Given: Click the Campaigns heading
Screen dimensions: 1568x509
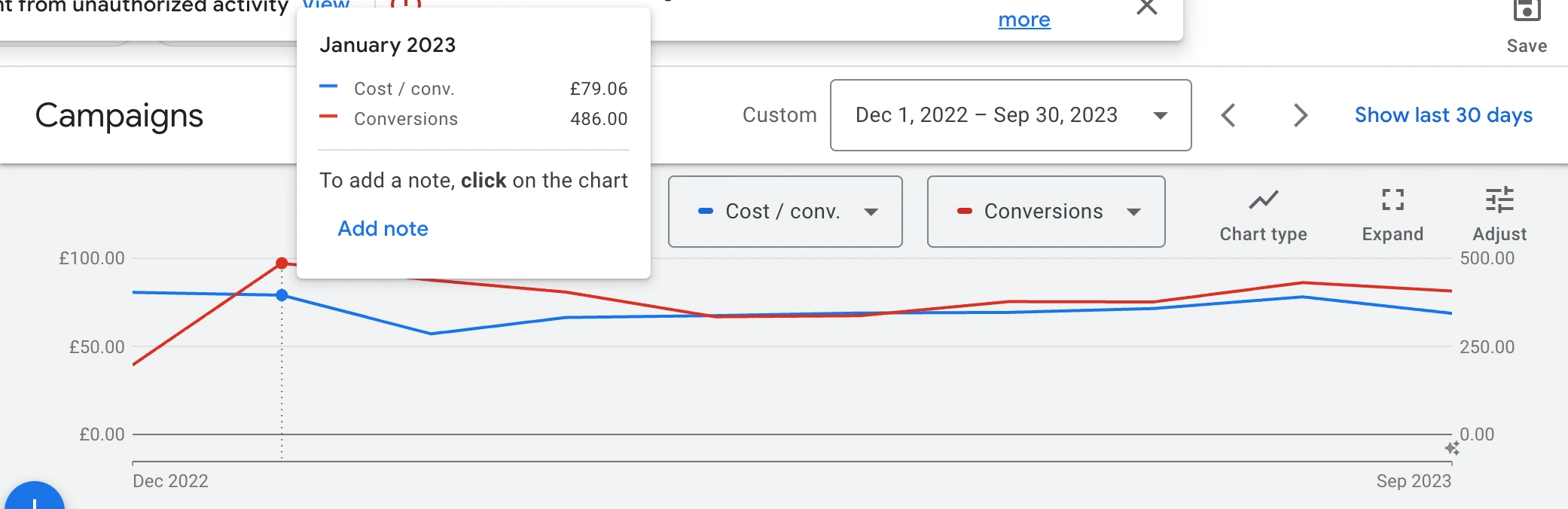Looking at the screenshot, I should click(119, 116).
